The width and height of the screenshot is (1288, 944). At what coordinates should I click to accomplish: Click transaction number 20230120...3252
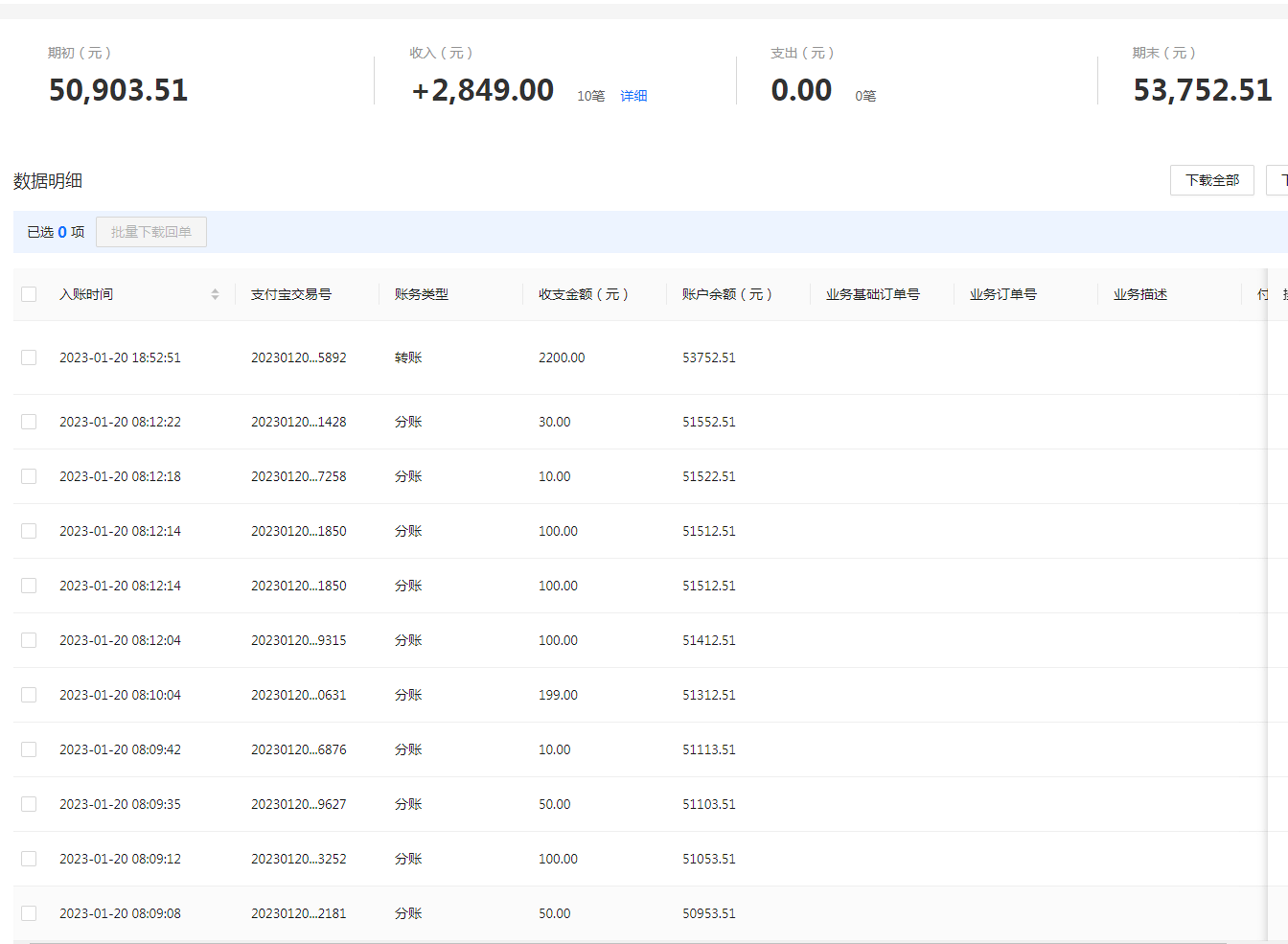(x=299, y=859)
